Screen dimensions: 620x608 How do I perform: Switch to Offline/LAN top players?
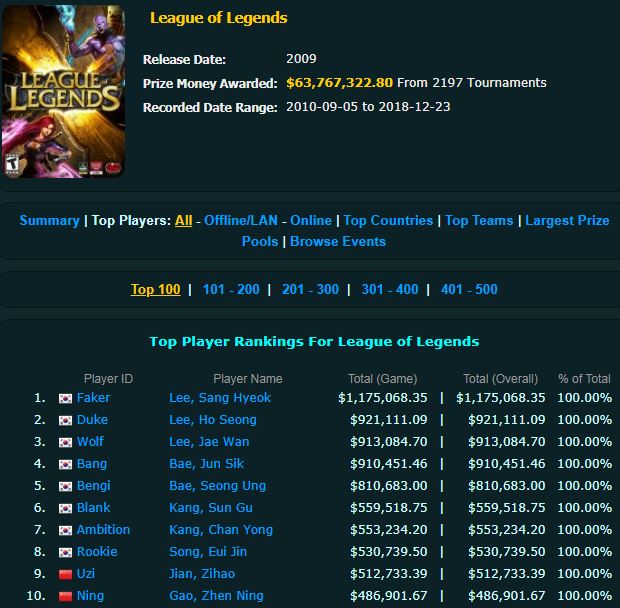click(241, 221)
